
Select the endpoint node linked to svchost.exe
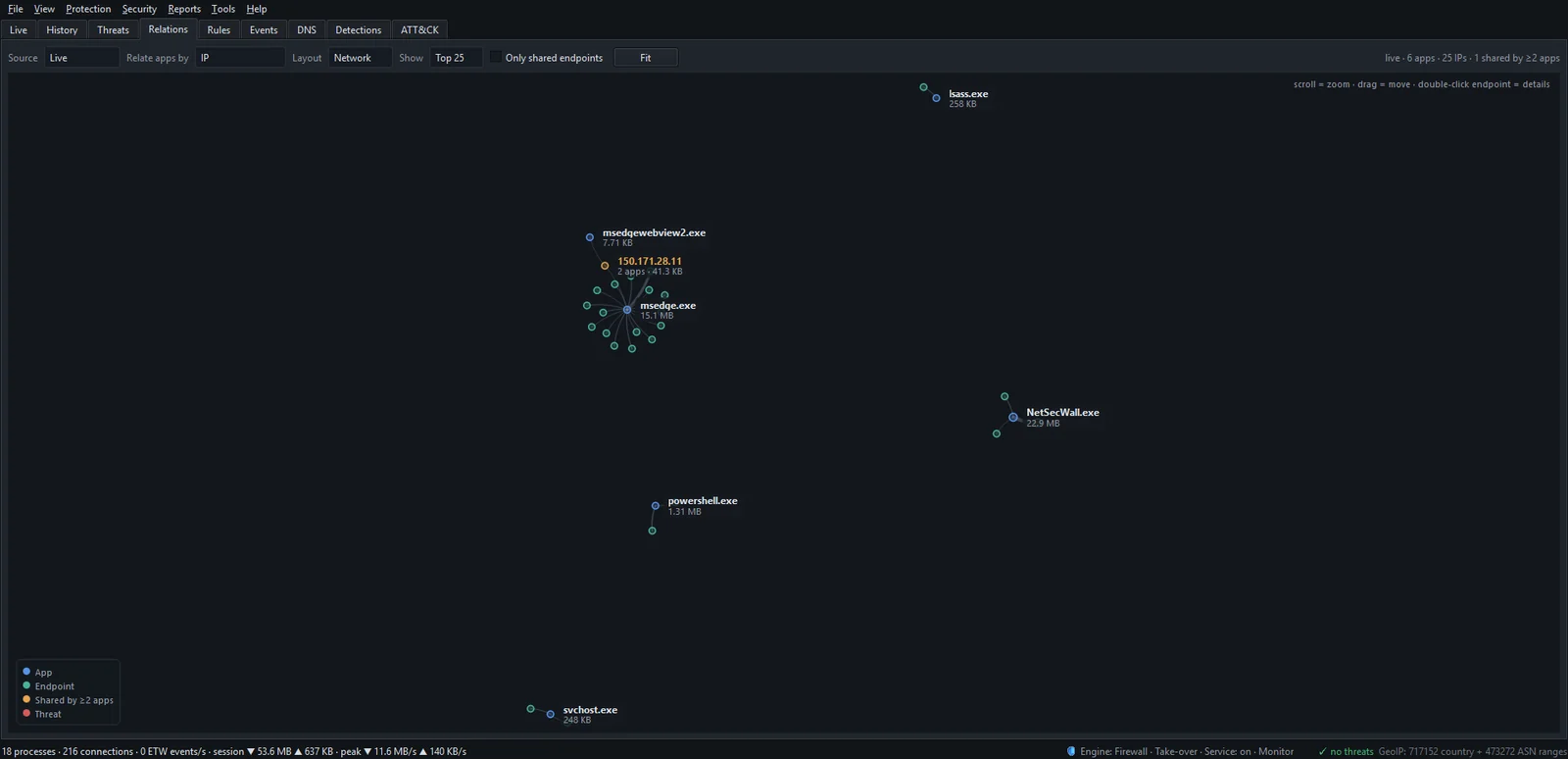coord(530,709)
